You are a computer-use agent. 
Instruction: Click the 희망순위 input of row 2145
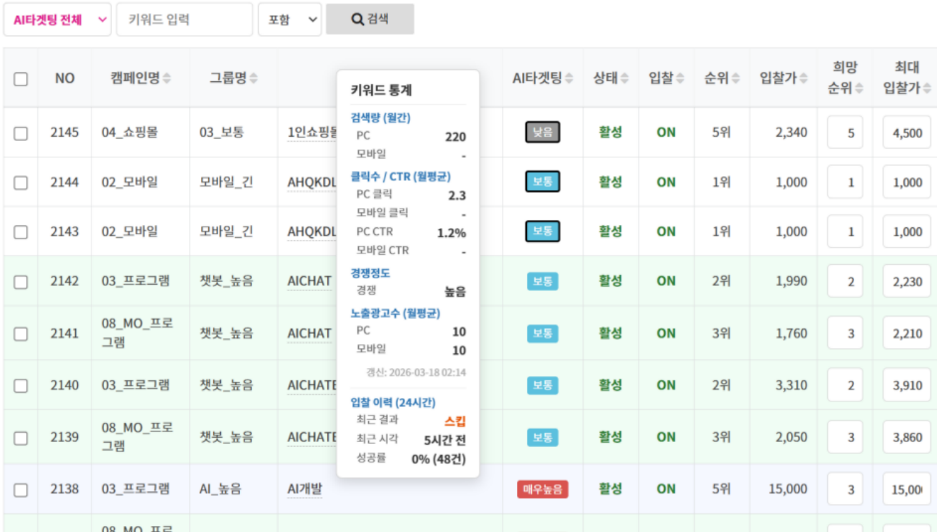click(x=845, y=133)
